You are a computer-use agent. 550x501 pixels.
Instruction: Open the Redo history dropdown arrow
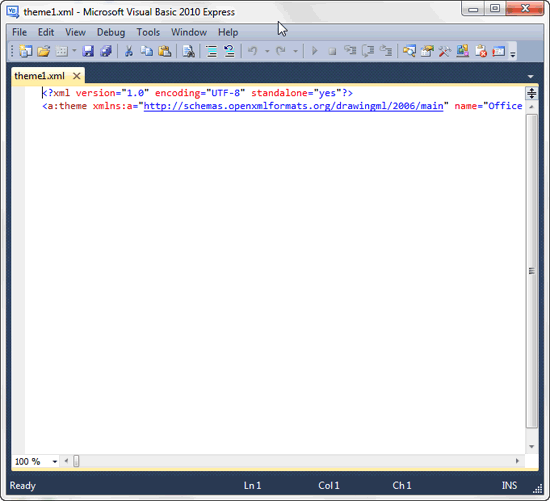click(295, 51)
